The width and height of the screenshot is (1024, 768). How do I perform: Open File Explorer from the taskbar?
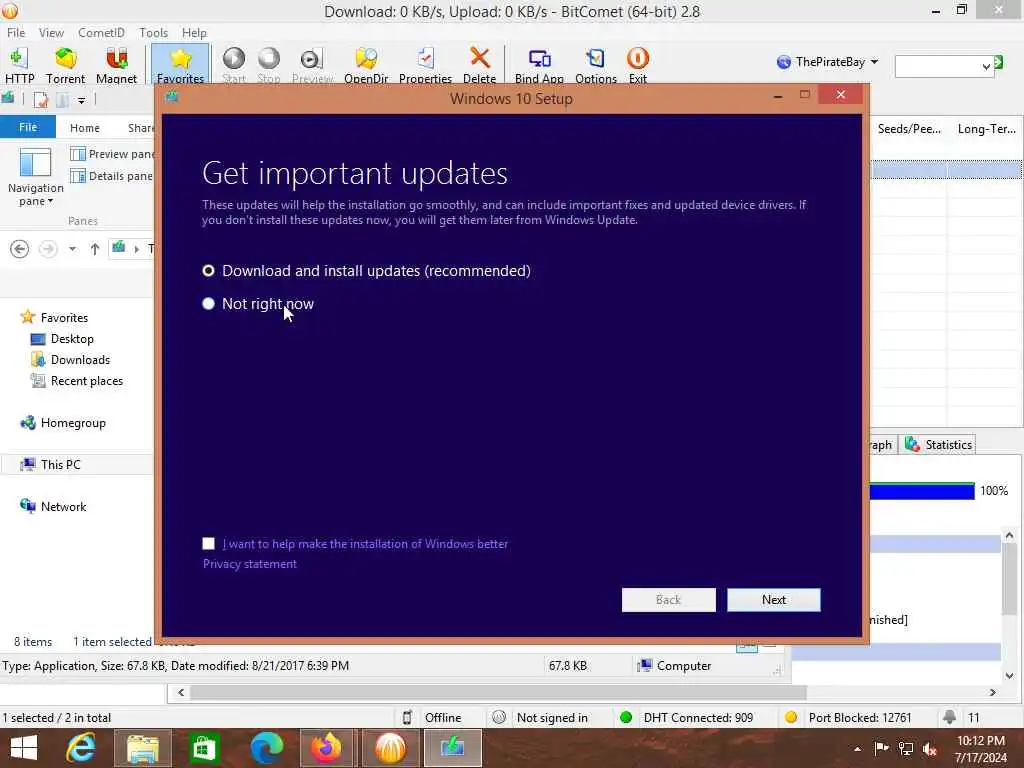(142, 748)
